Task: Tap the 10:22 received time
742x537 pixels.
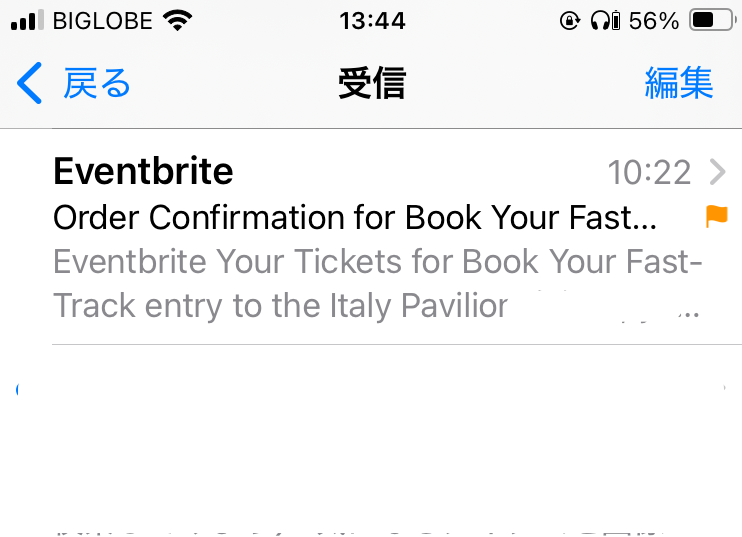Action: click(x=649, y=173)
